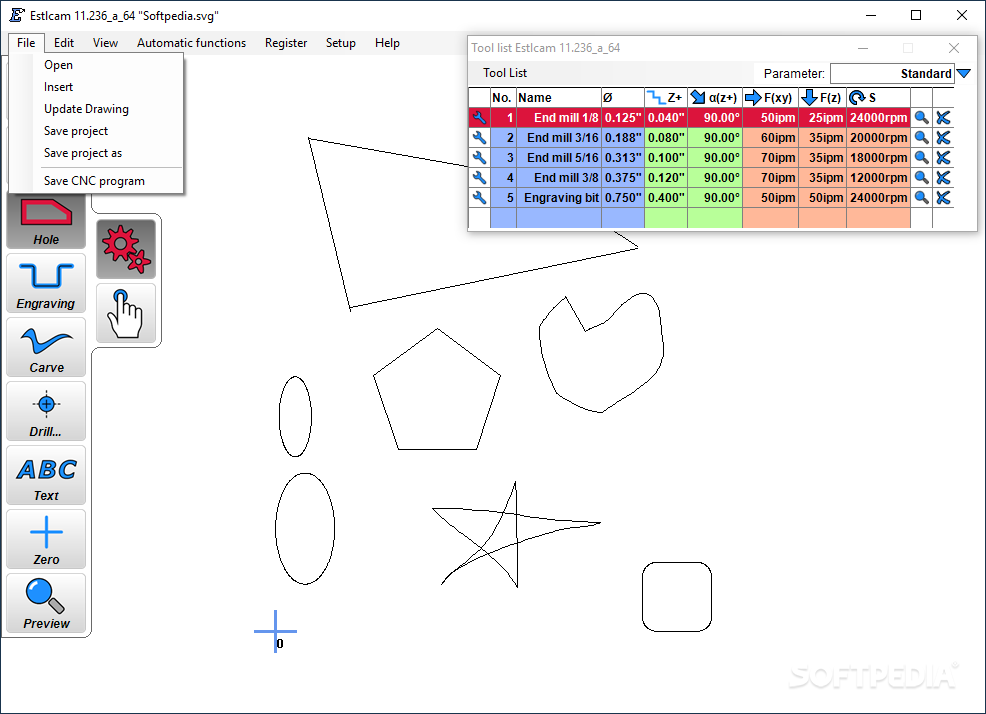
Task: Open the Preview tool
Action: (46, 603)
